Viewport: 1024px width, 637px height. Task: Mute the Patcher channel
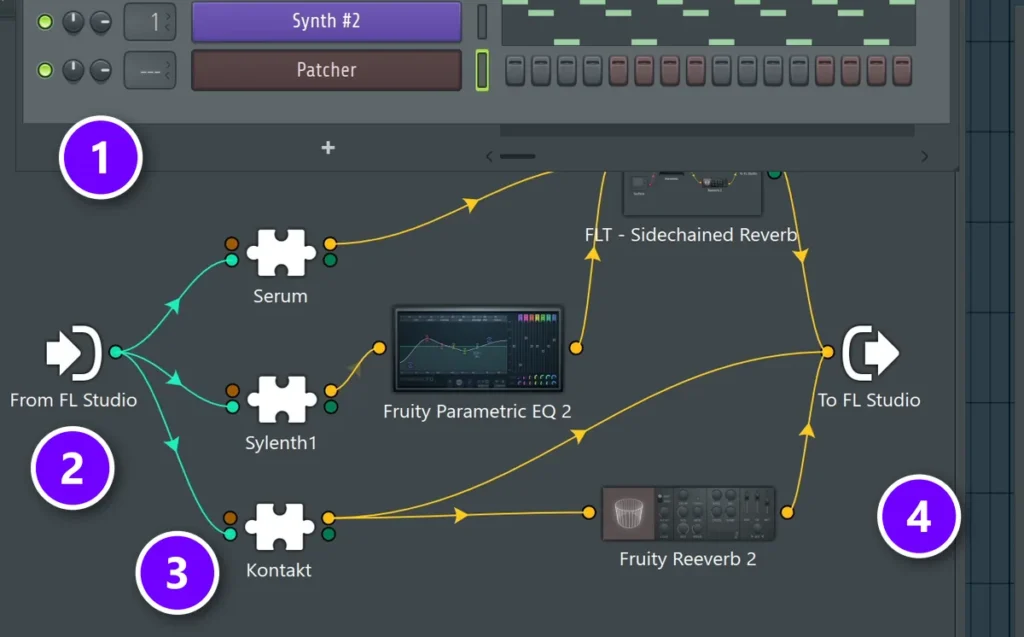coord(45,69)
